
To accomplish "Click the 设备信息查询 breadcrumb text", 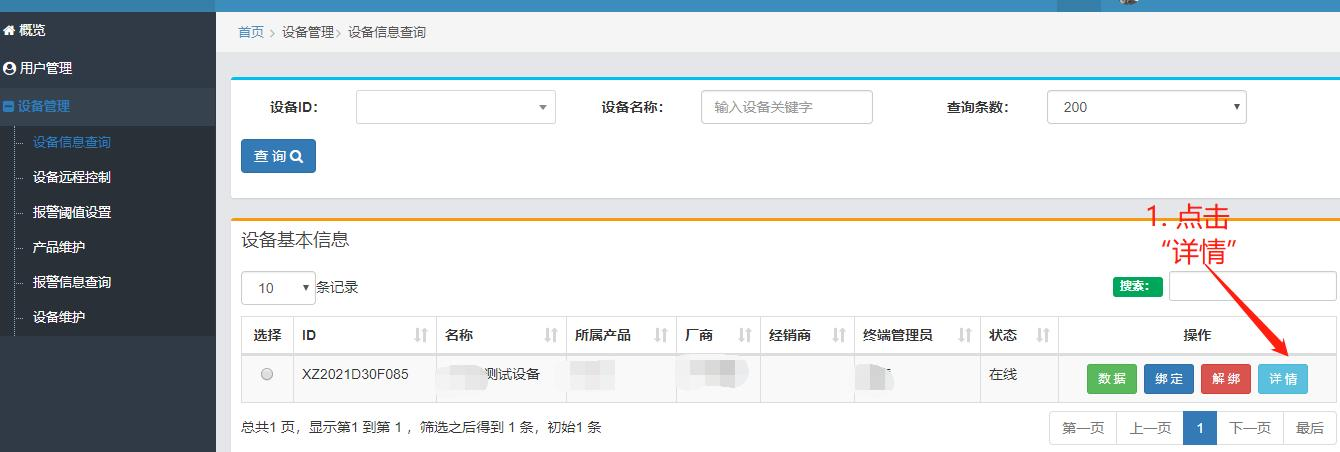I will coord(387,32).
